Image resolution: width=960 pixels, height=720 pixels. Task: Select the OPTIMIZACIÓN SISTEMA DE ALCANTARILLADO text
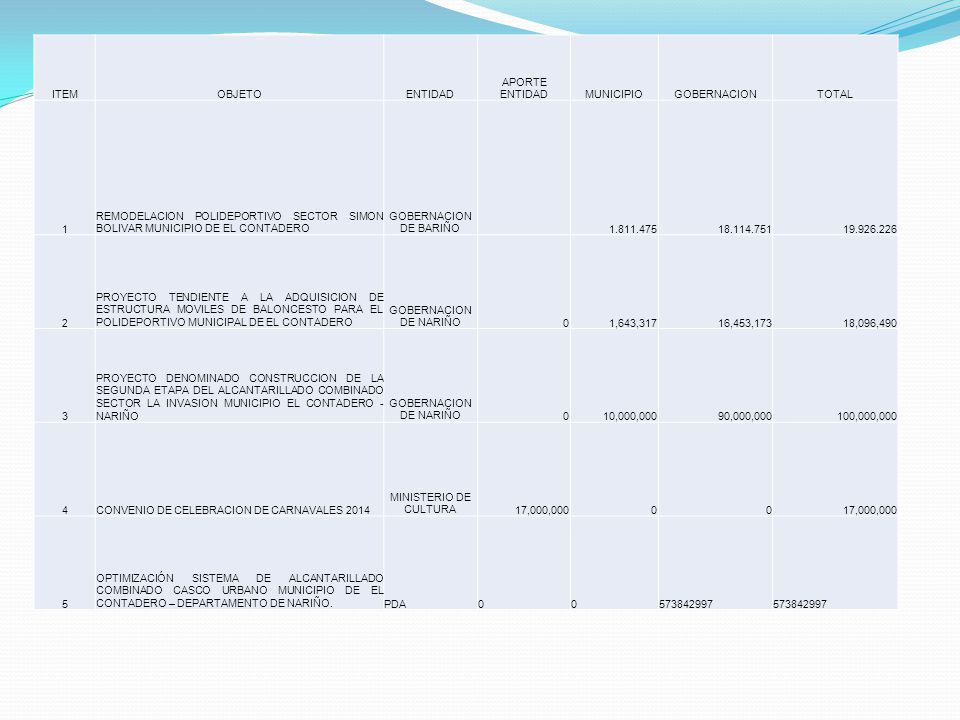point(239,591)
